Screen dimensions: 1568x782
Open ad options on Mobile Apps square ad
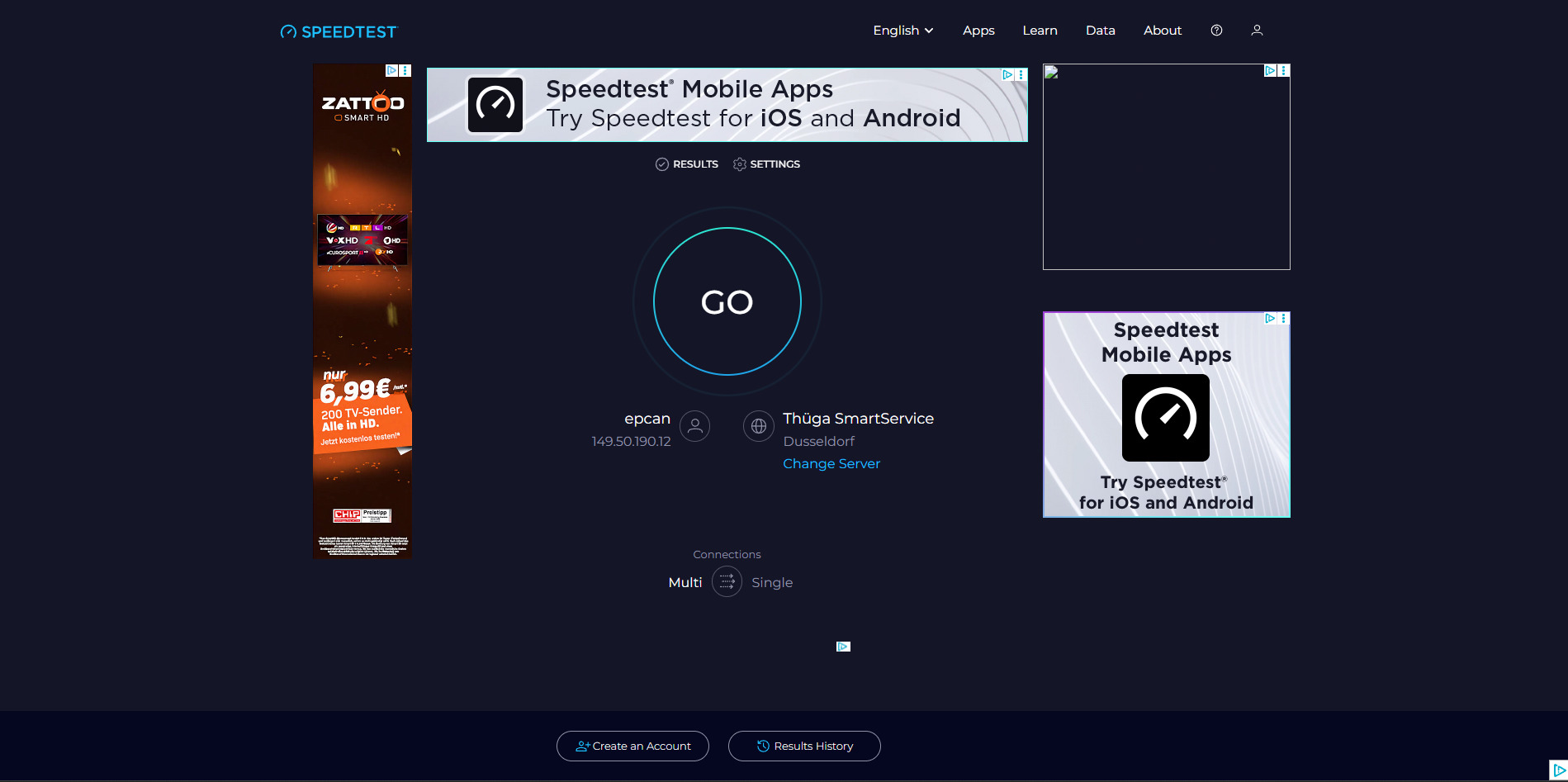(x=1283, y=319)
